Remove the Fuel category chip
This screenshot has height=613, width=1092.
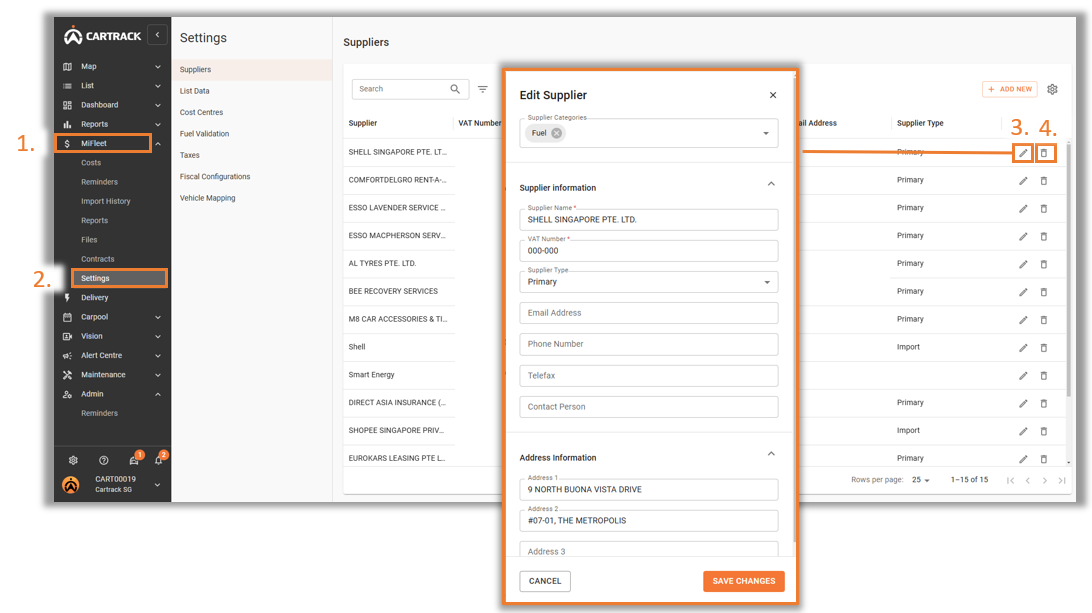pyautogui.click(x=556, y=133)
